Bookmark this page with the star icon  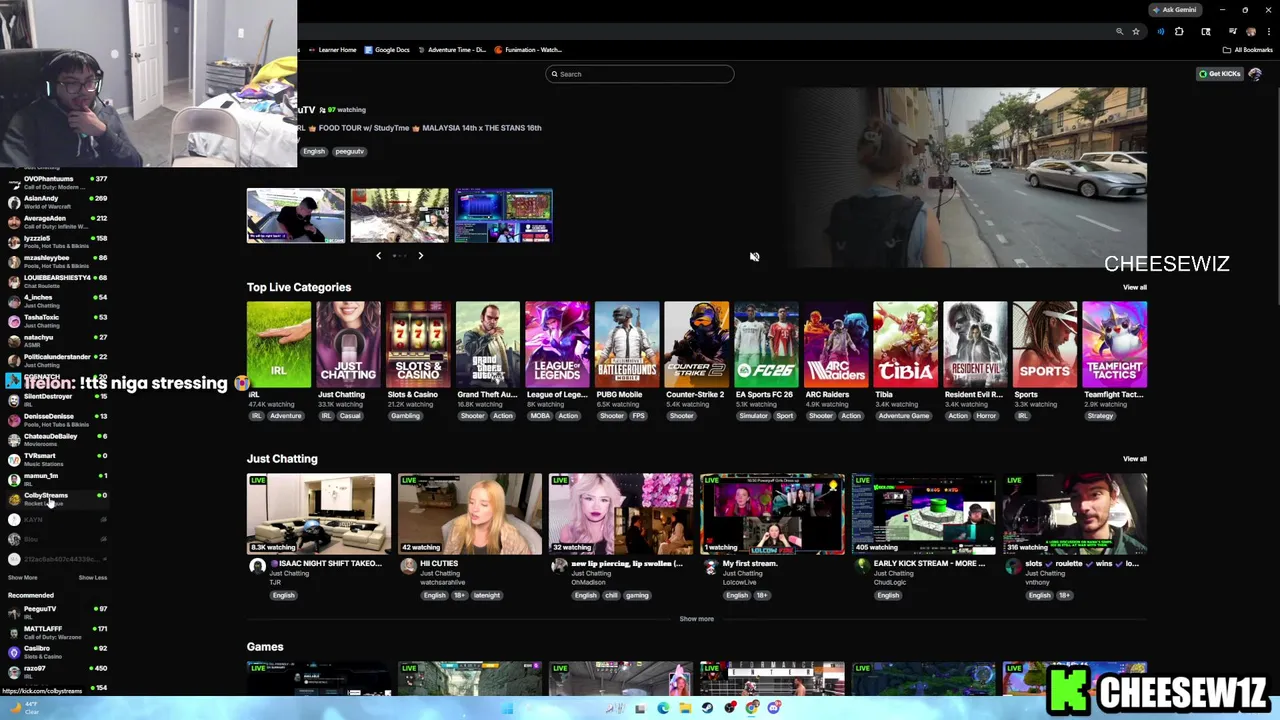click(1135, 32)
